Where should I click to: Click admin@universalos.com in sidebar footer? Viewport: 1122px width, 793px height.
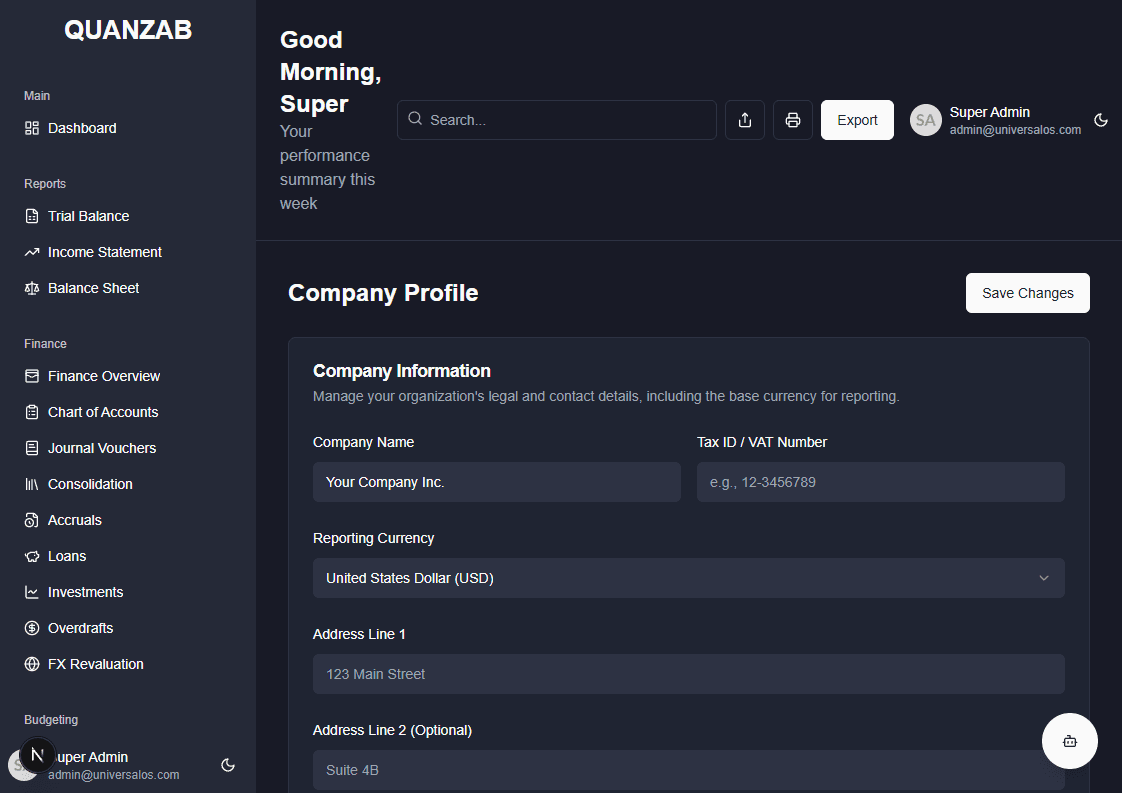pyautogui.click(x=114, y=775)
